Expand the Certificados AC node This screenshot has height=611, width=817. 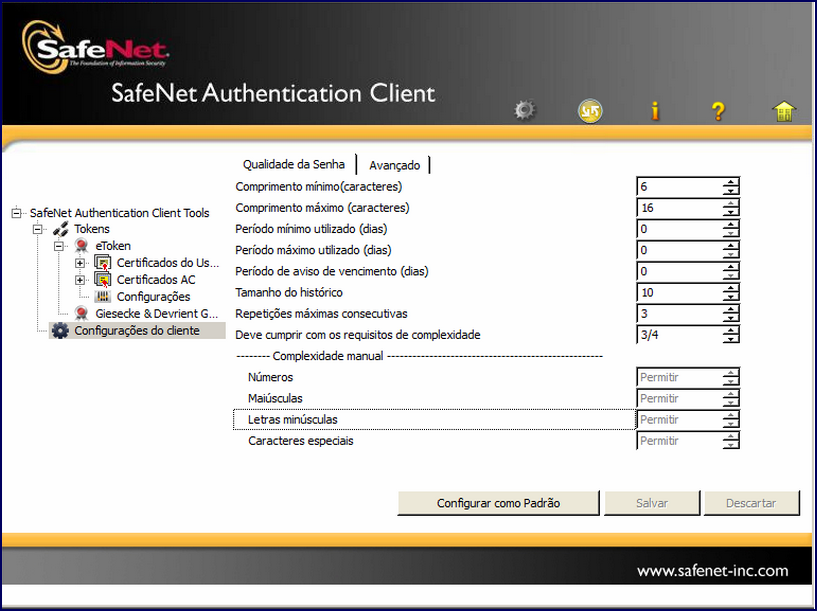point(80,280)
